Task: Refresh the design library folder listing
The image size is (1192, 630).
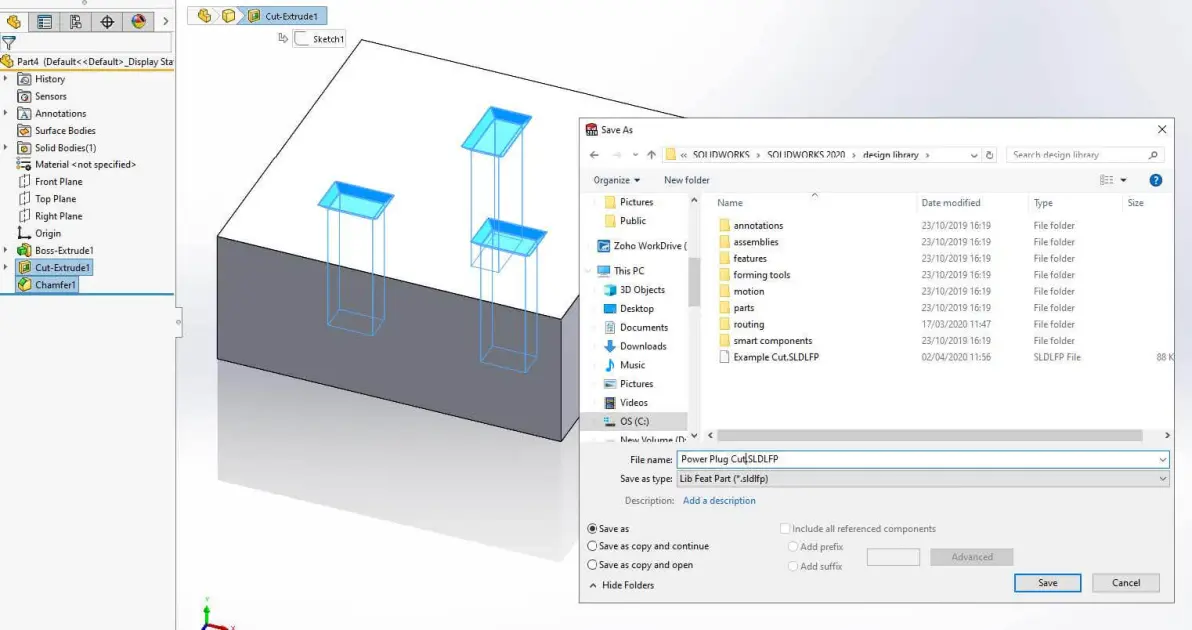Action: (x=989, y=155)
